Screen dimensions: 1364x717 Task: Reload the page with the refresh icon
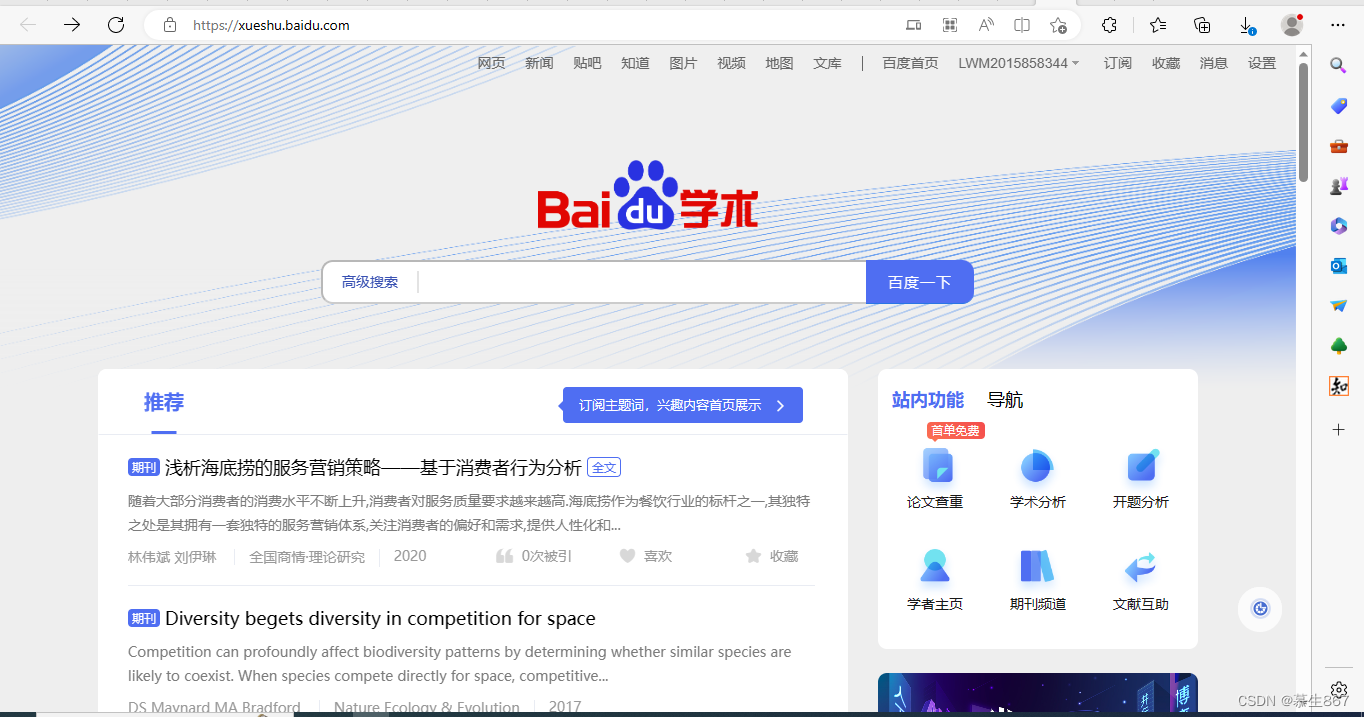[116, 25]
